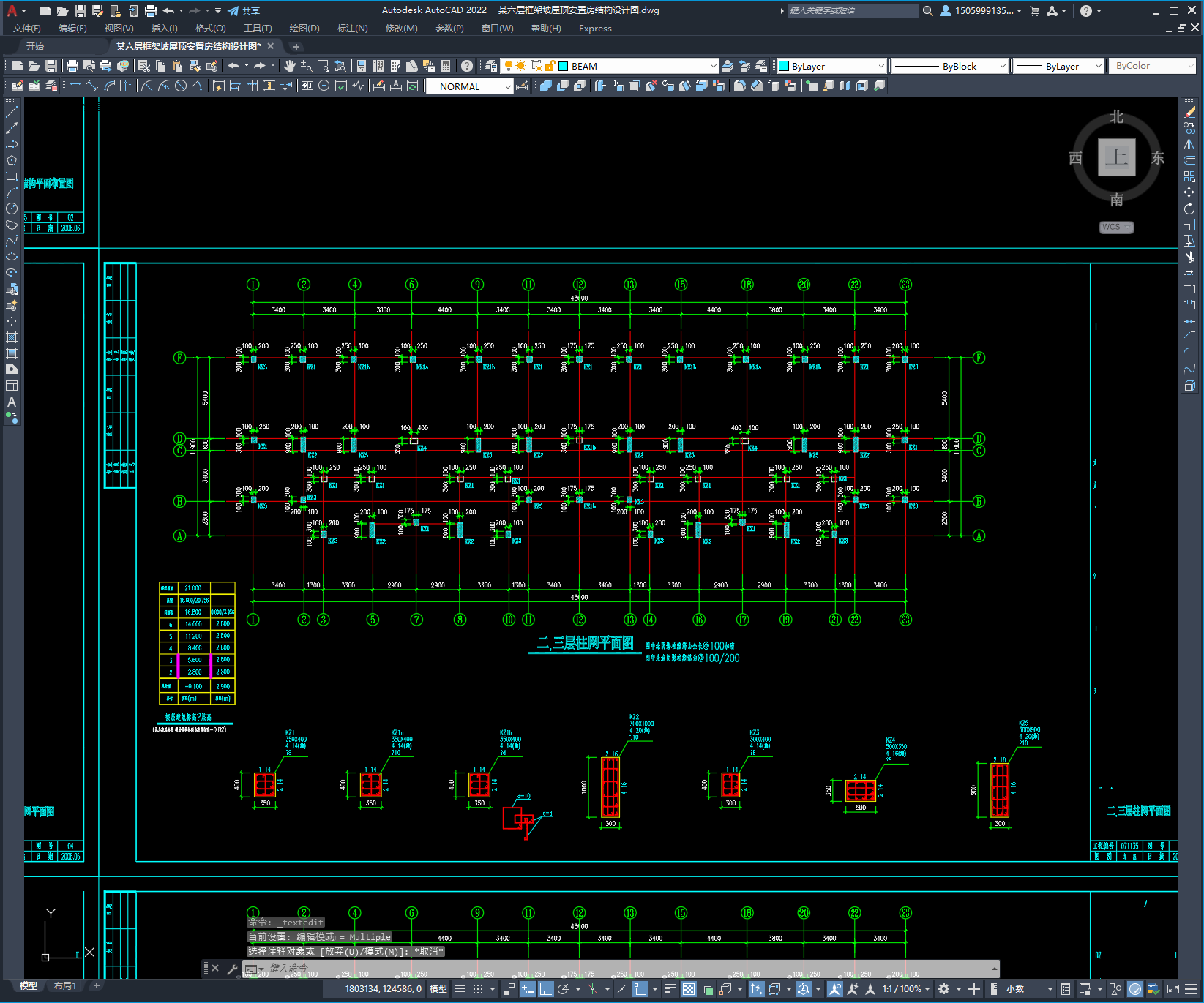Click the Erase tool at top right toolbar
The width and height of the screenshot is (1204, 1003).
[1189, 112]
